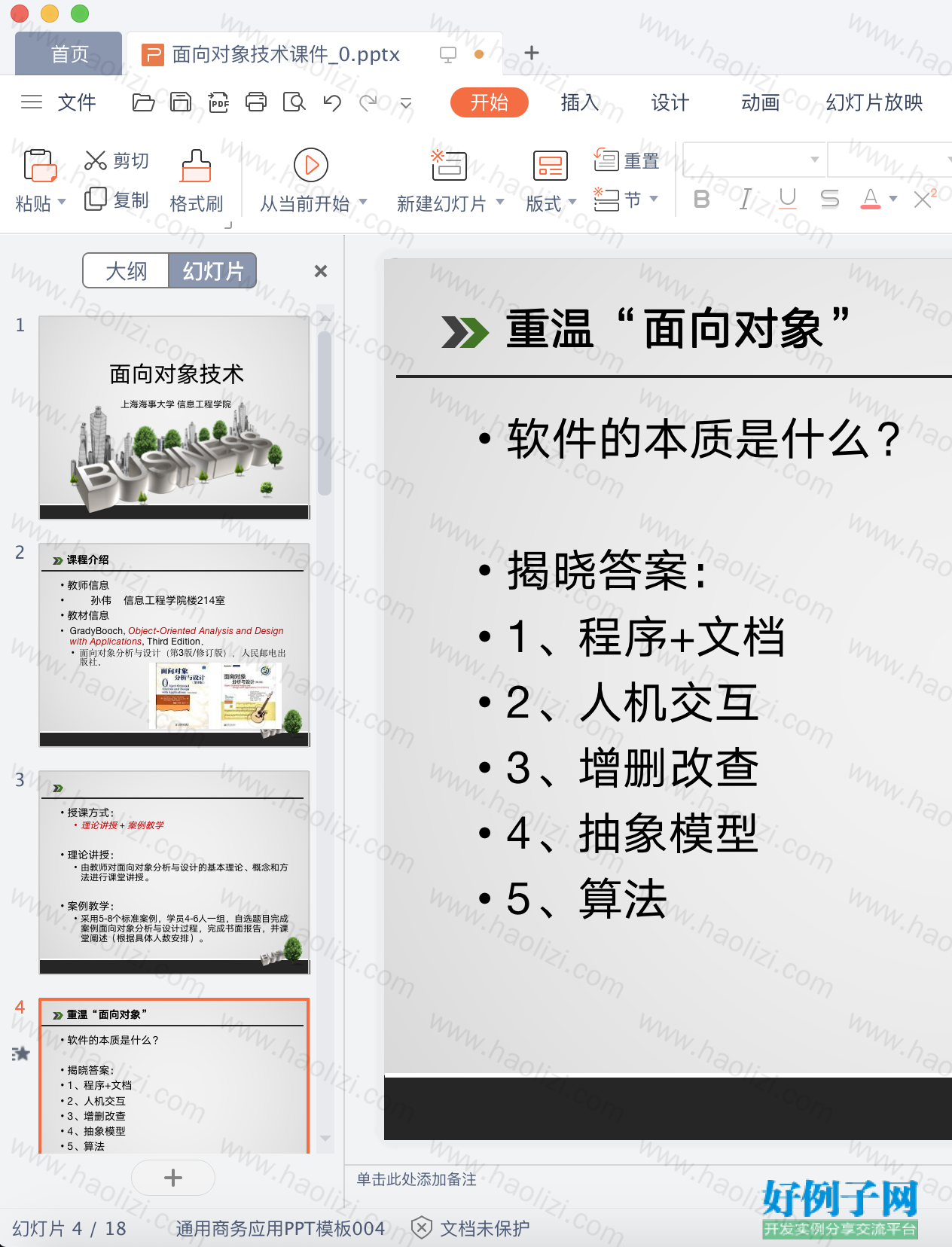Click the save disk icon
952x1247 pixels.
(x=181, y=102)
